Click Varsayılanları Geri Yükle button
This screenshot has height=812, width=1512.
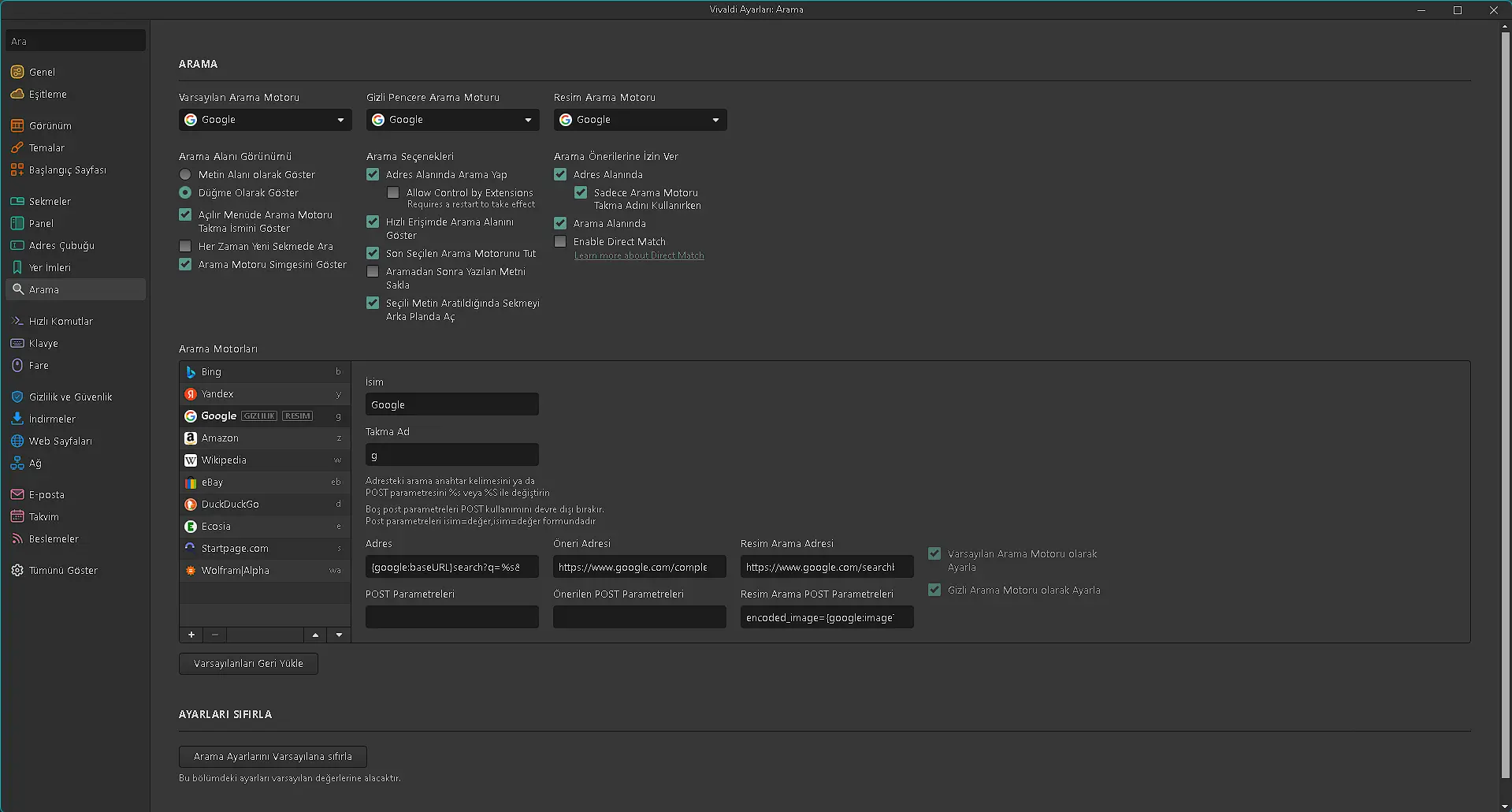pos(248,664)
